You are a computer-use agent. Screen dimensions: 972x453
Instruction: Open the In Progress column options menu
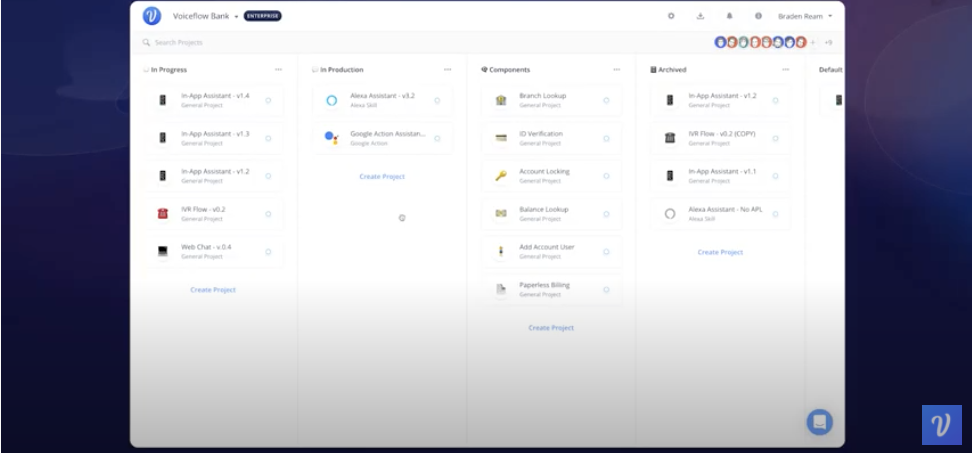(278, 69)
